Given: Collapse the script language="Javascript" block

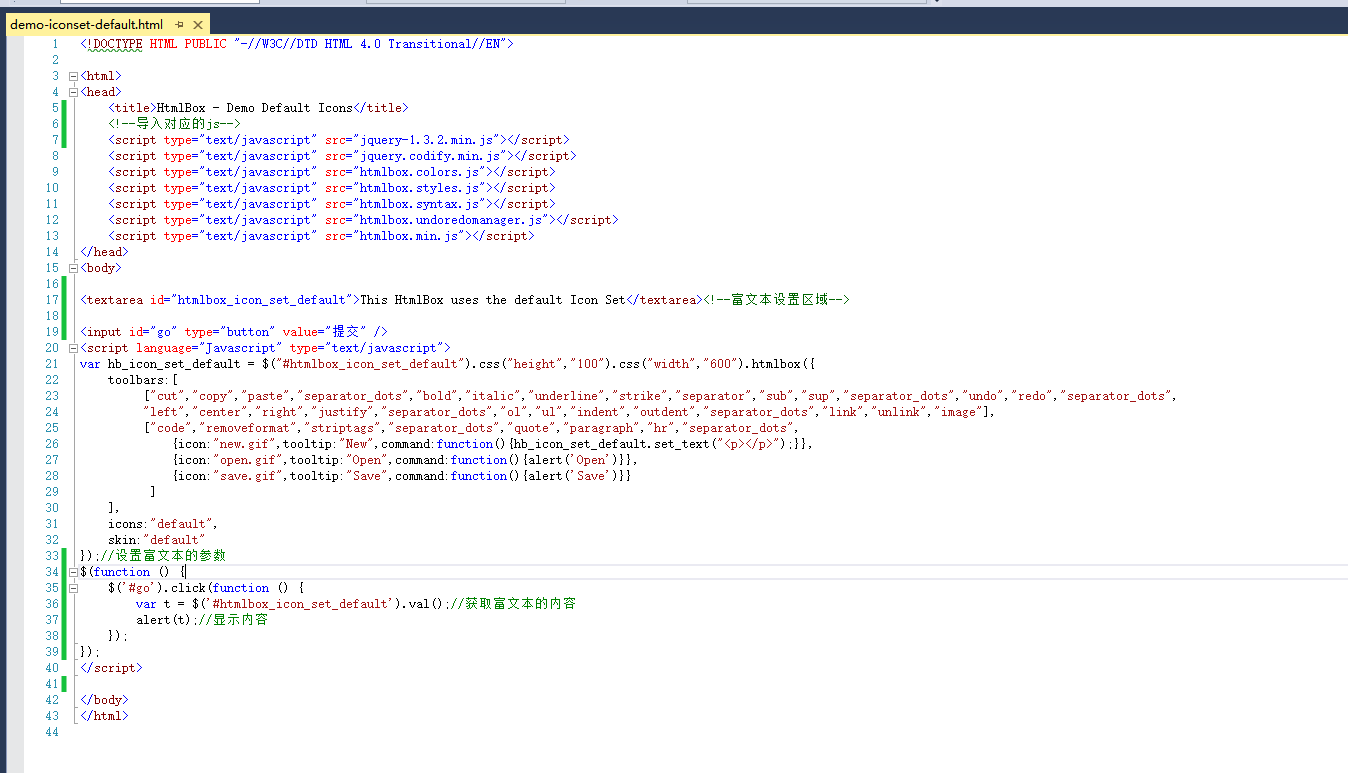Looking at the screenshot, I should [x=73, y=348].
